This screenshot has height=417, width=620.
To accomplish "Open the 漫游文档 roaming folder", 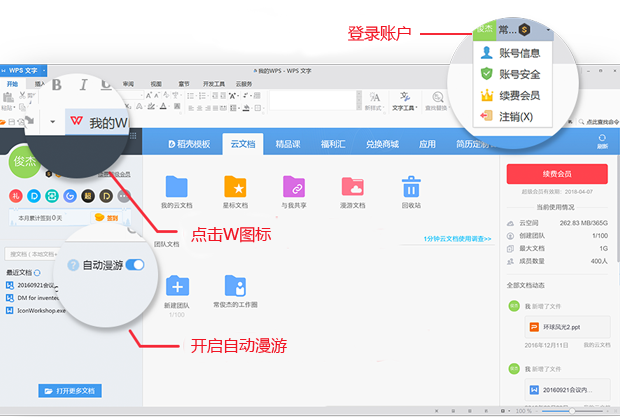I will [x=352, y=187].
